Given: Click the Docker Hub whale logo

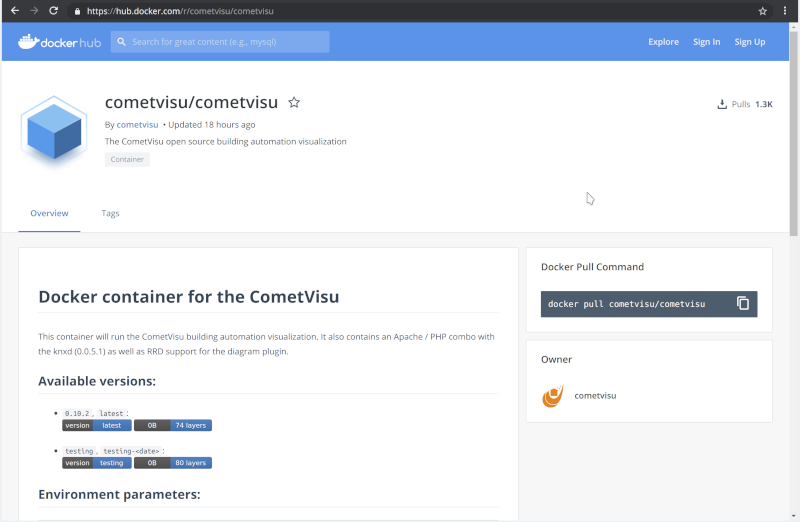Looking at the screenshot, I should 59,42.
